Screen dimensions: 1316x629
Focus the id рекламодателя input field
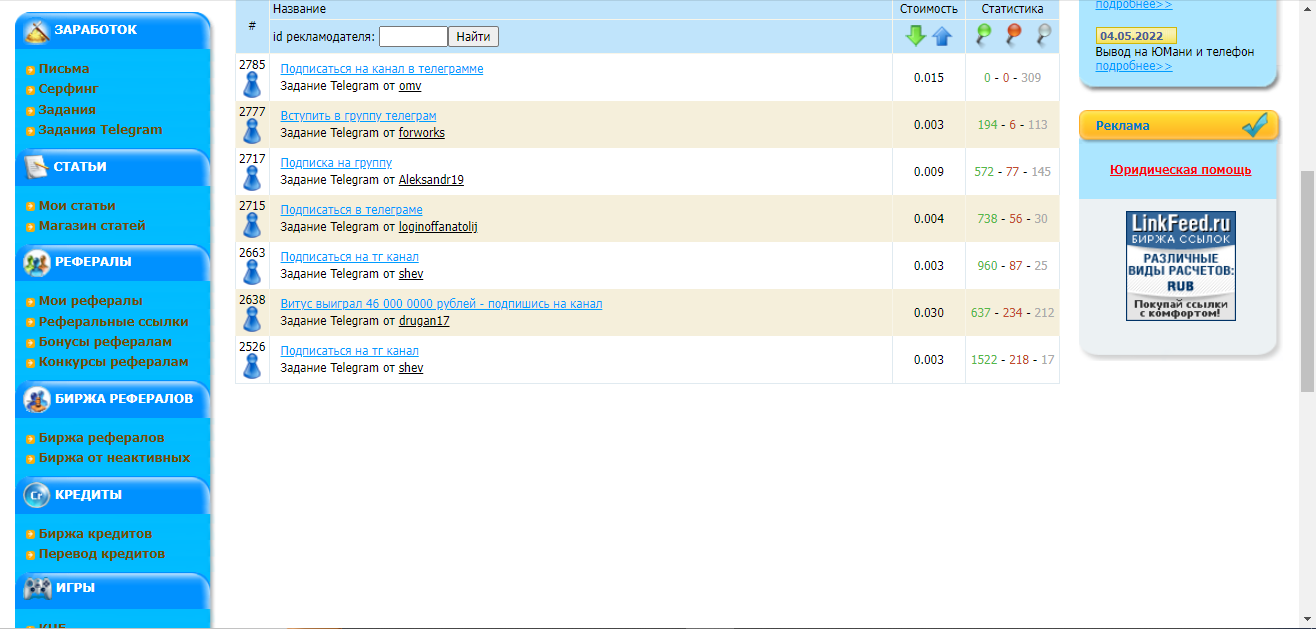pos(413,37)
